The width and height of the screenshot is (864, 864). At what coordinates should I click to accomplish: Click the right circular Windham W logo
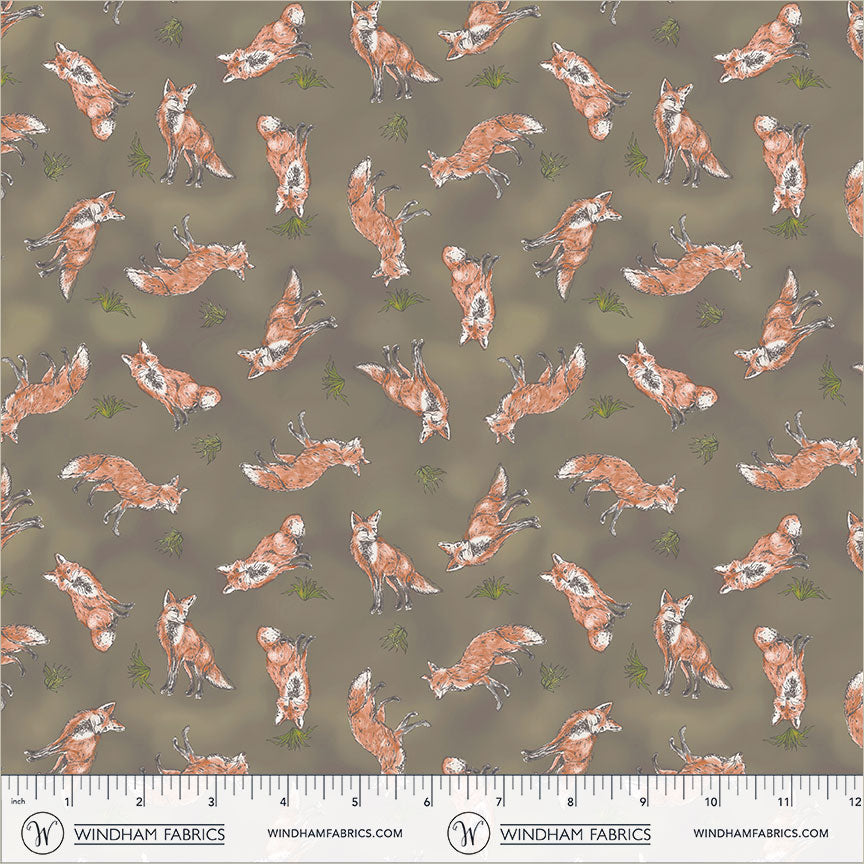click(468, 832)
